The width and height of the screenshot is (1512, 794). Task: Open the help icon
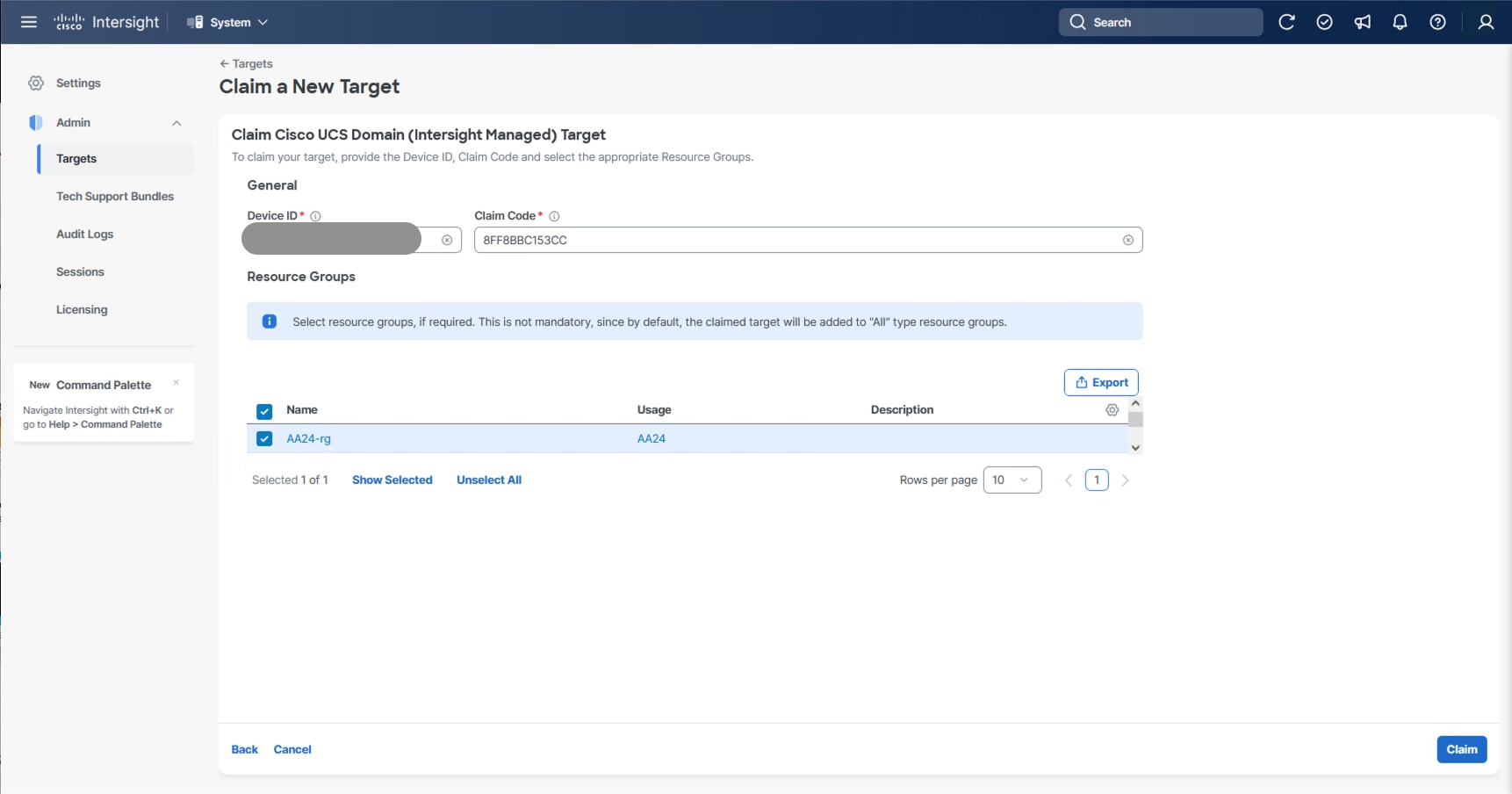coord(1437,22)
